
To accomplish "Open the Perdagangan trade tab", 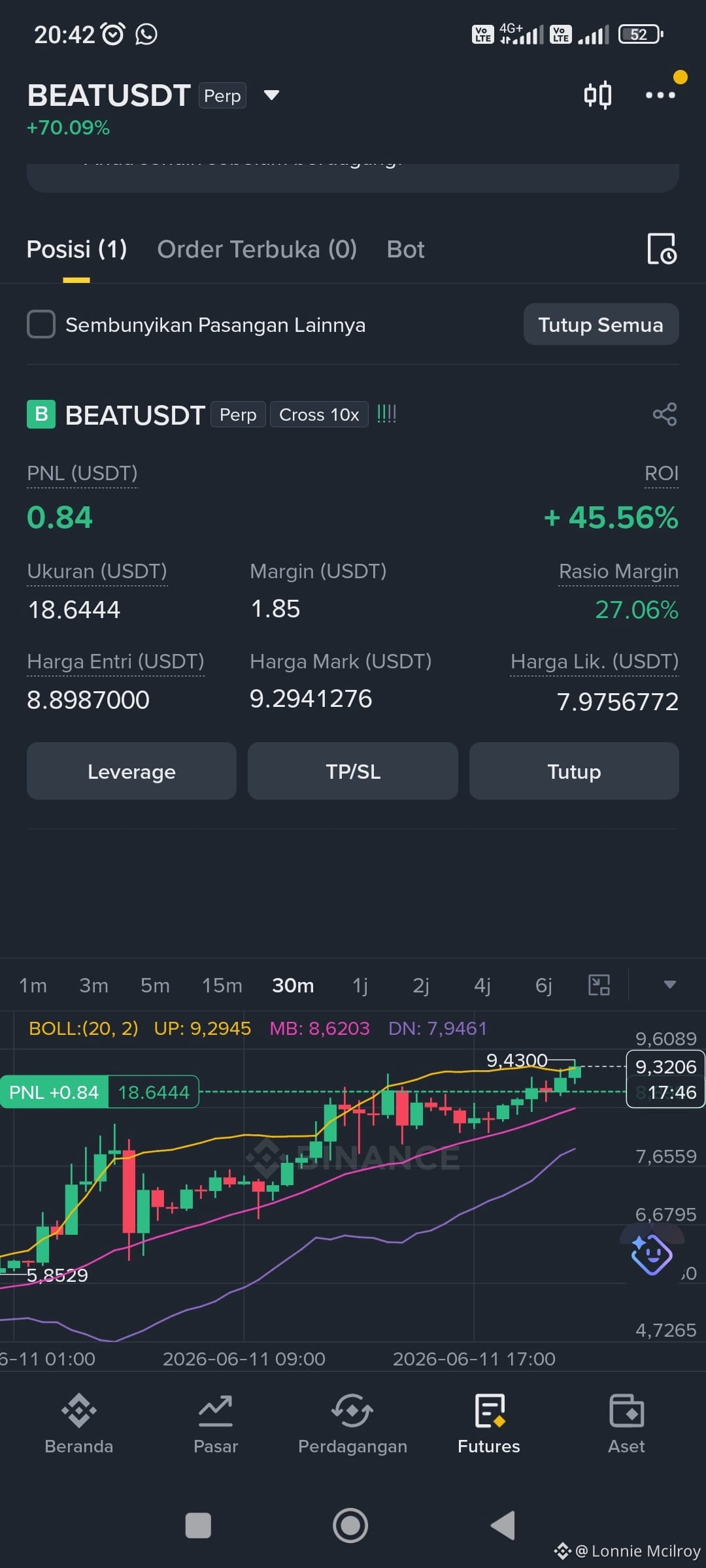I will [x=352, y=1425].
